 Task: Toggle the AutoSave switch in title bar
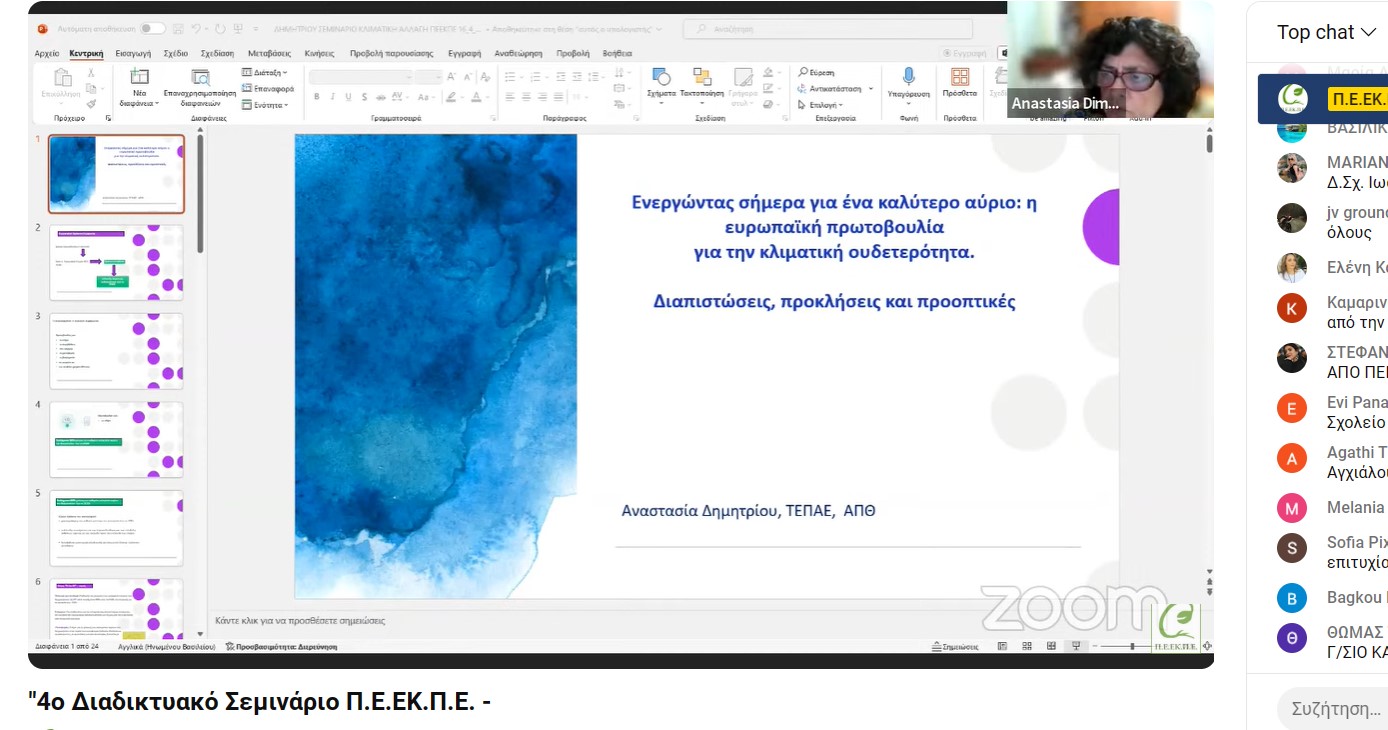152,28
